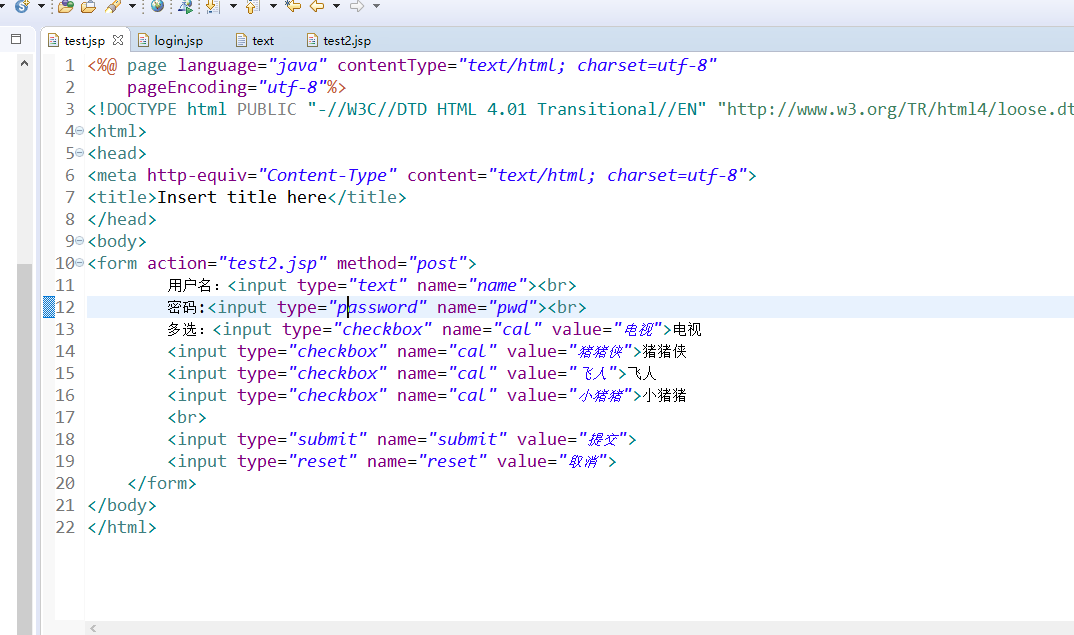
Task: Click line number 22 in gutter
Action: [65, 527]
